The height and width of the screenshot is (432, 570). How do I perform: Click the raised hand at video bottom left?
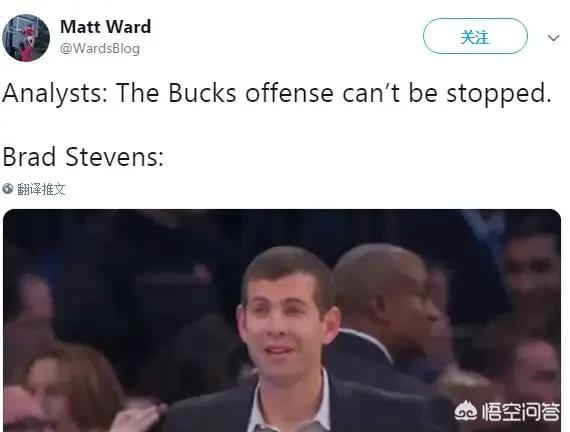[x=136, y=418]
